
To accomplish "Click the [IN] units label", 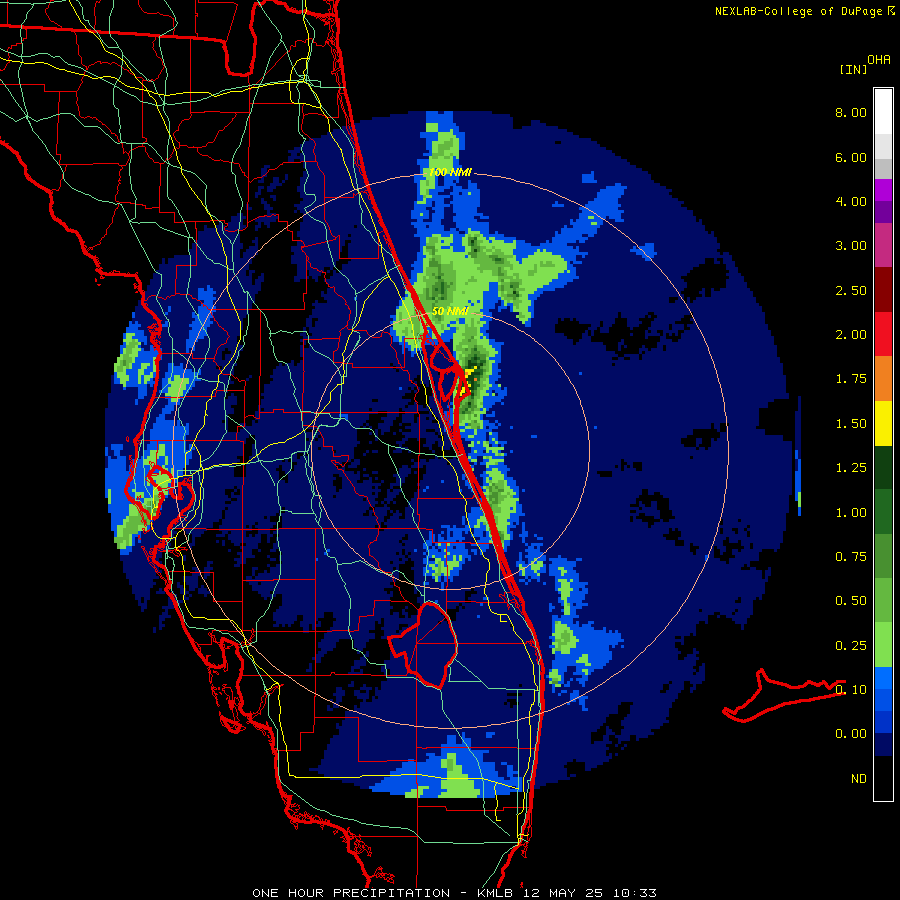I will [853, 69].
